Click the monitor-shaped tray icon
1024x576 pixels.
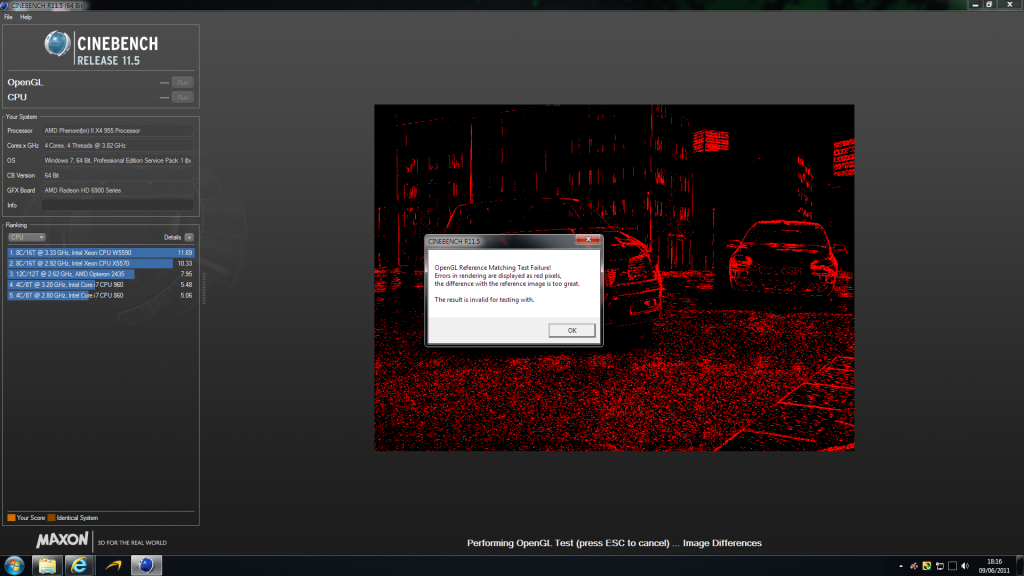[x=940, y=566]
